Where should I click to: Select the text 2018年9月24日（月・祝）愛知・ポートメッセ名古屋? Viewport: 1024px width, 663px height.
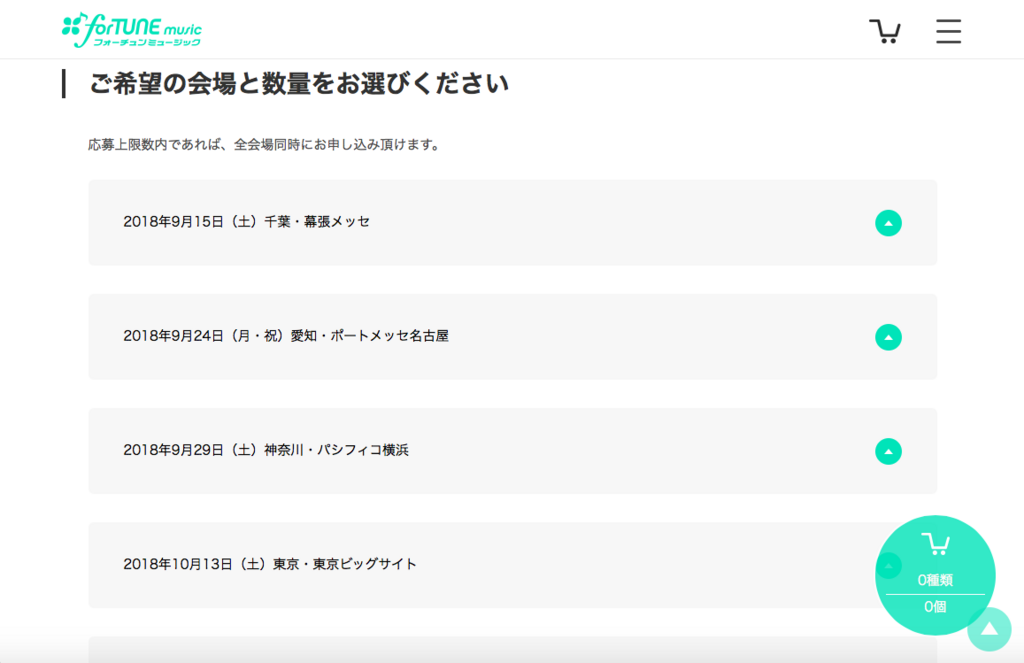click(x=286, y=336)
